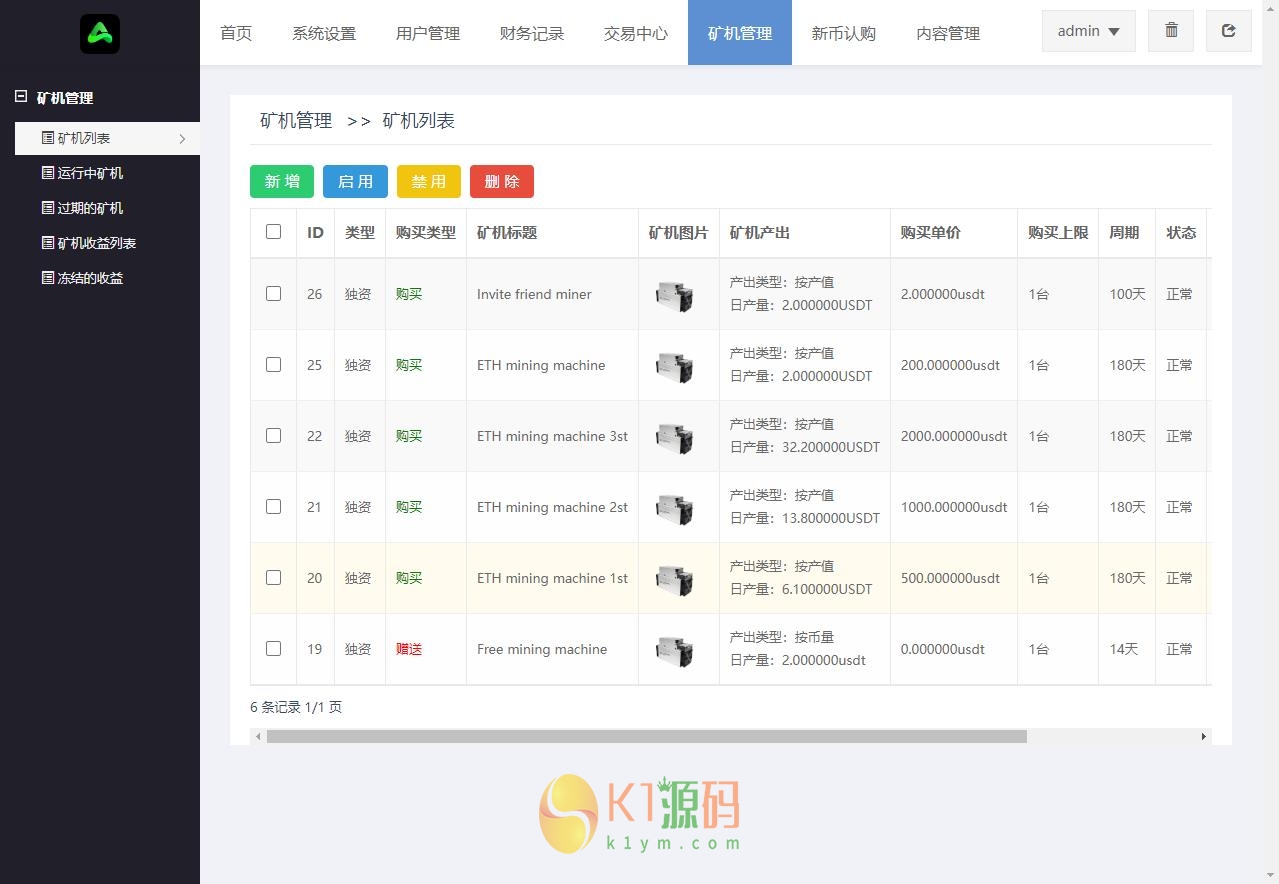The image size is (1279, 884).
Task: Click the chevron next to 矿机列表
Action: (182, 139)
